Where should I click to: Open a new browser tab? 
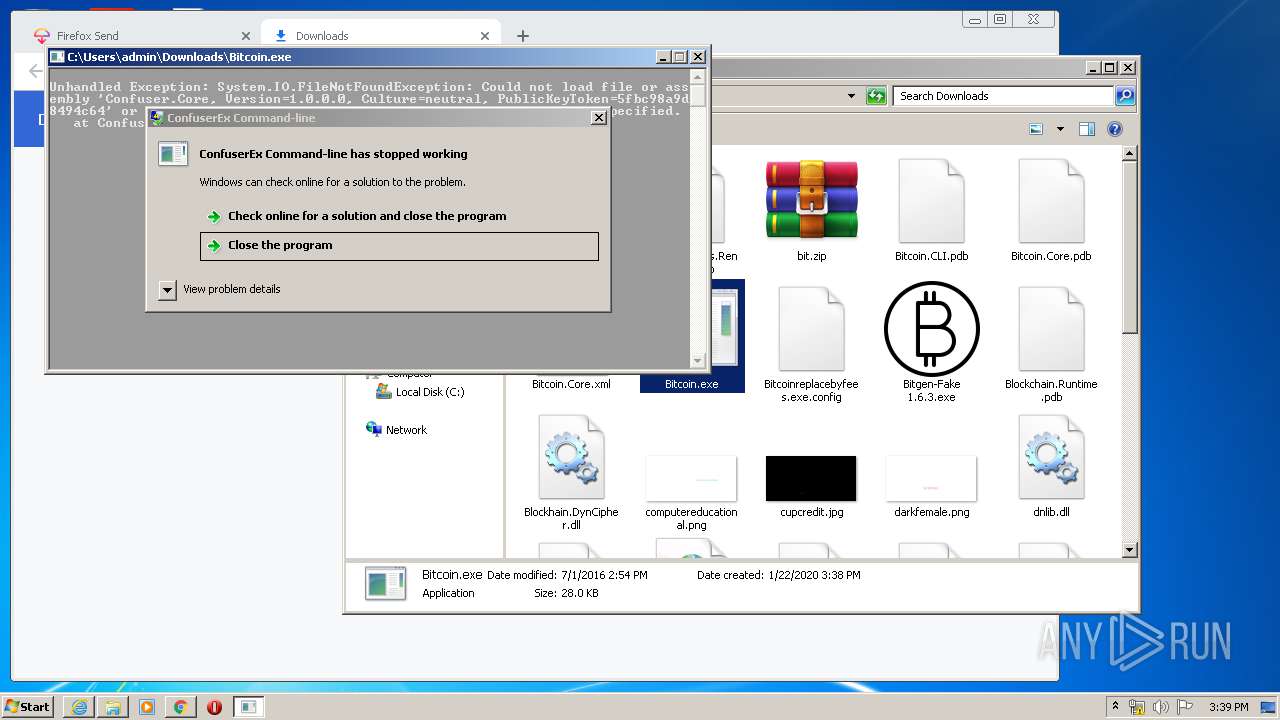[523, 36]
